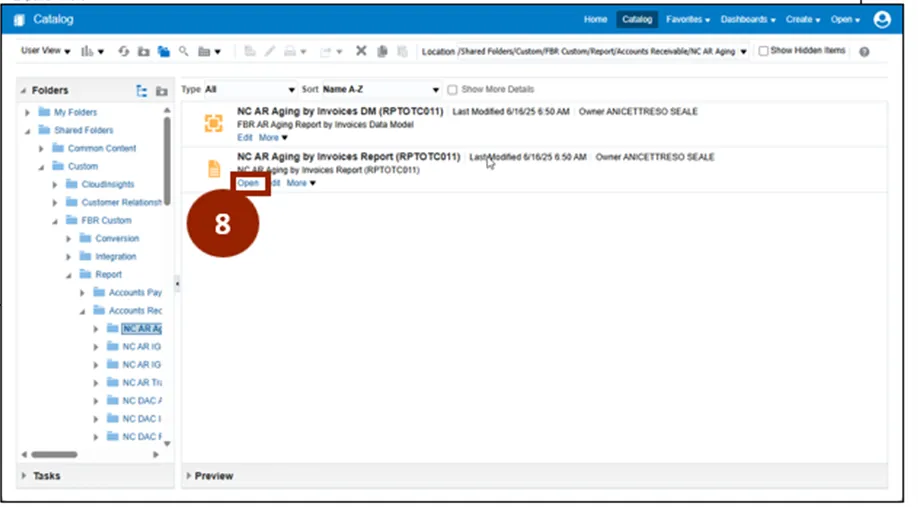Enable the Show Hidden Items checkbox
The width and height of the screenshot is (918, 507).
(x=763, y=51)
